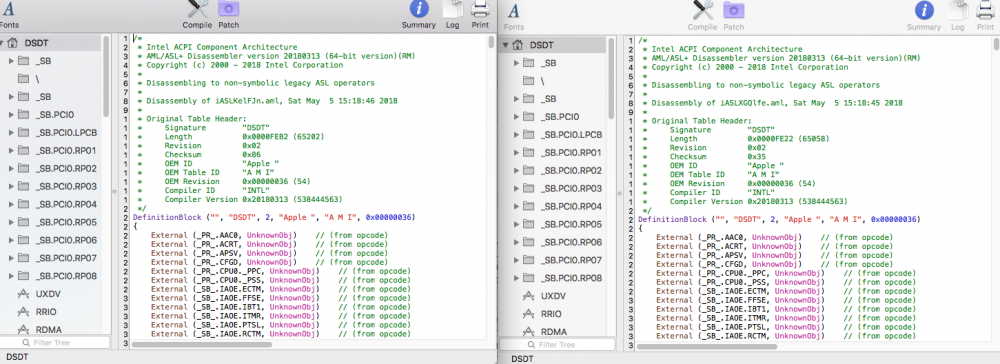The width and height of the screenshot is (1000, 364).
Task: Click DefinitionBlock line in right editor
Action: 779,219
